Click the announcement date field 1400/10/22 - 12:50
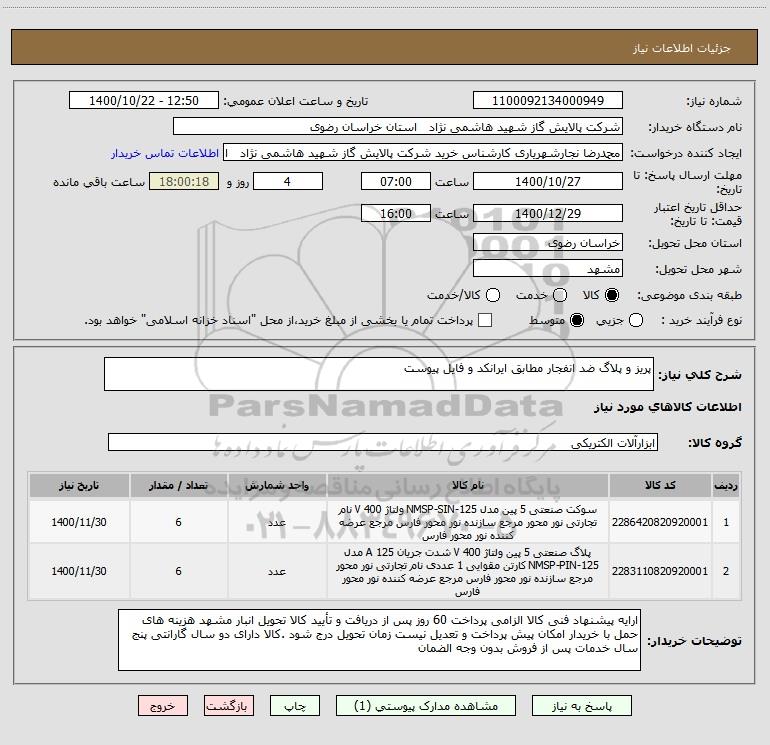 click(x=144, y=100)
